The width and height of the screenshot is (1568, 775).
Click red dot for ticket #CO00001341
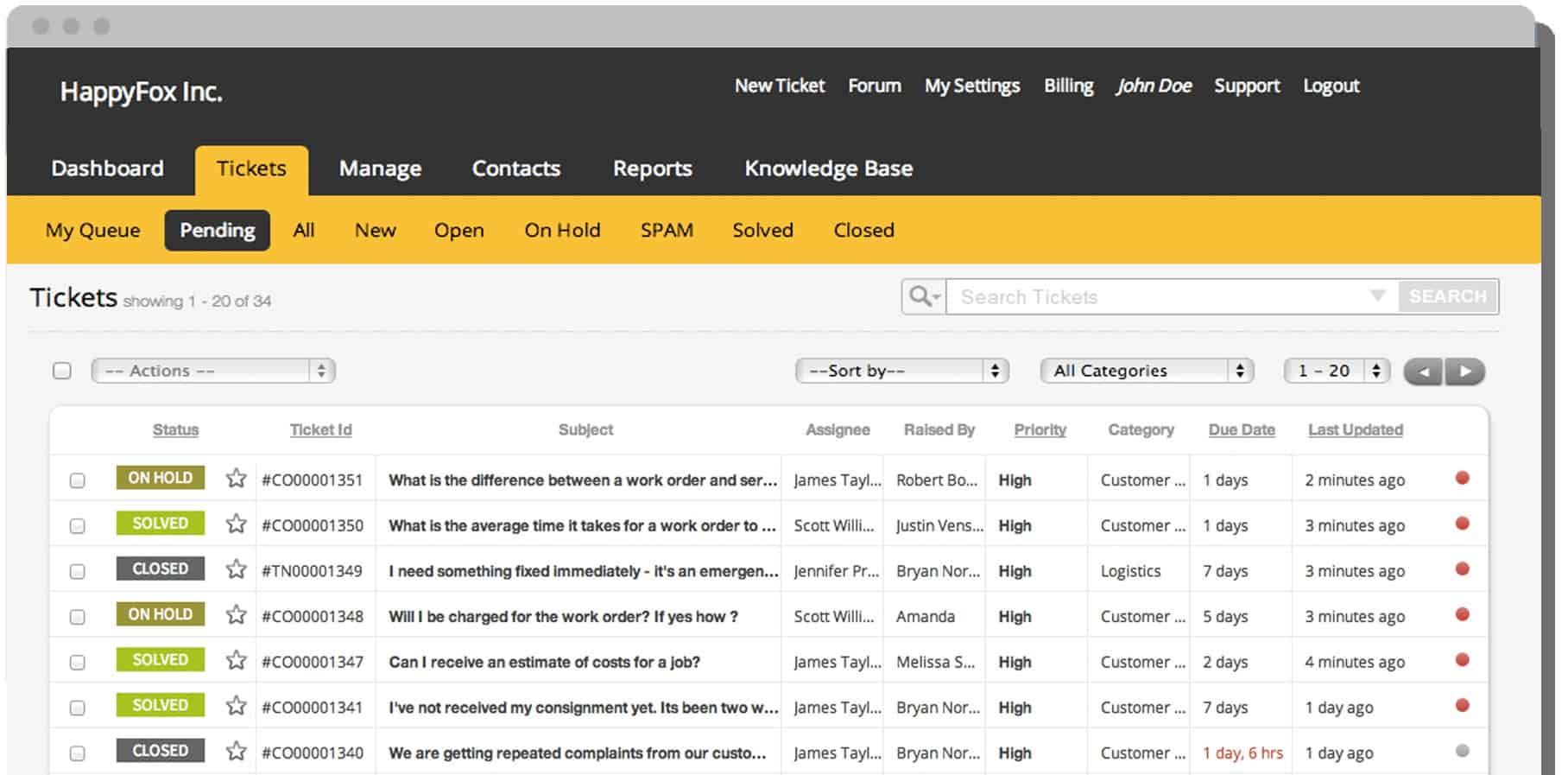1462,705
